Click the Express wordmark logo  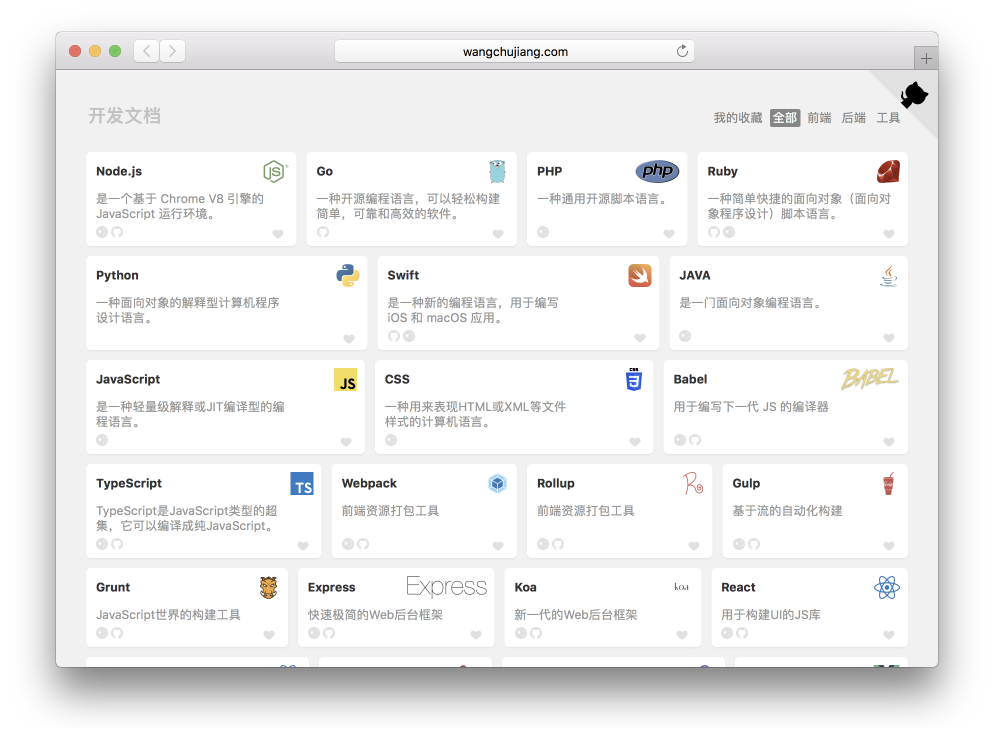(446, 587)
